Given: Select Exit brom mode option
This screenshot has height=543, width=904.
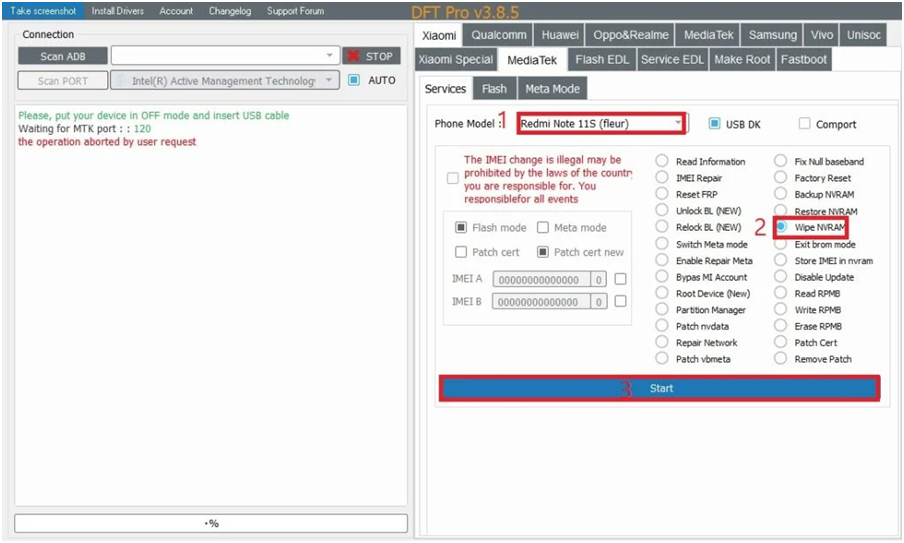Looking at the screenshot, I should pos(781,244).
